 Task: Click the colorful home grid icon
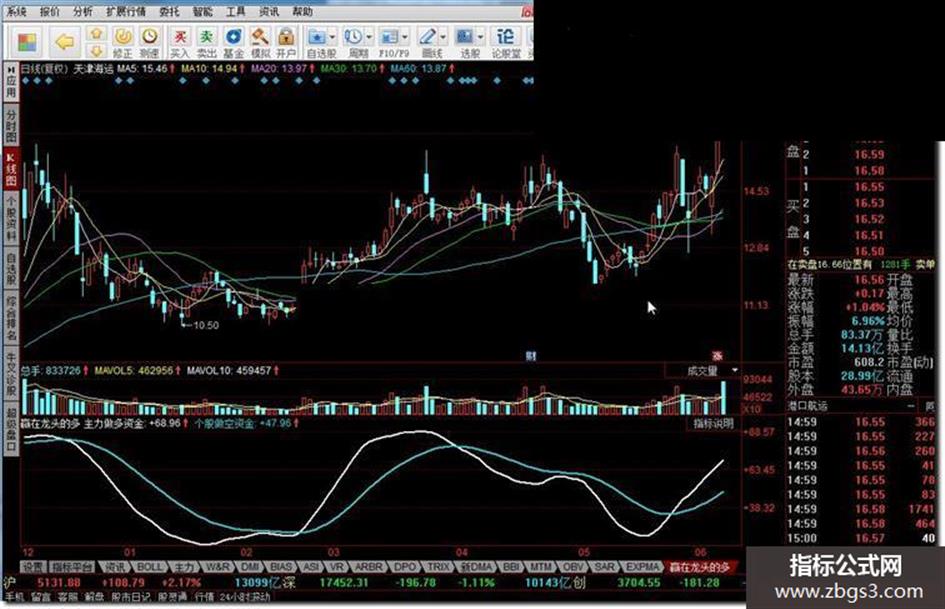[x=27, y=42]
